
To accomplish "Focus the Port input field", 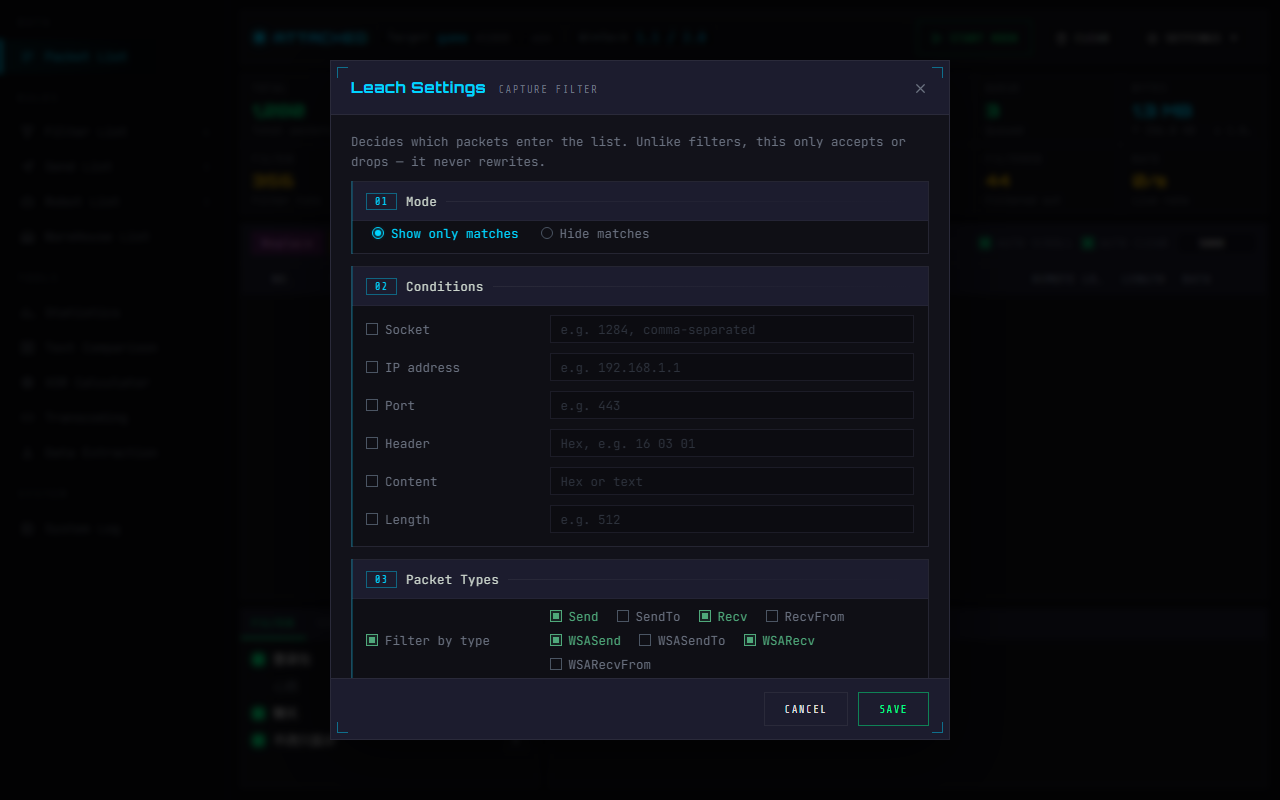I will 732,405.
